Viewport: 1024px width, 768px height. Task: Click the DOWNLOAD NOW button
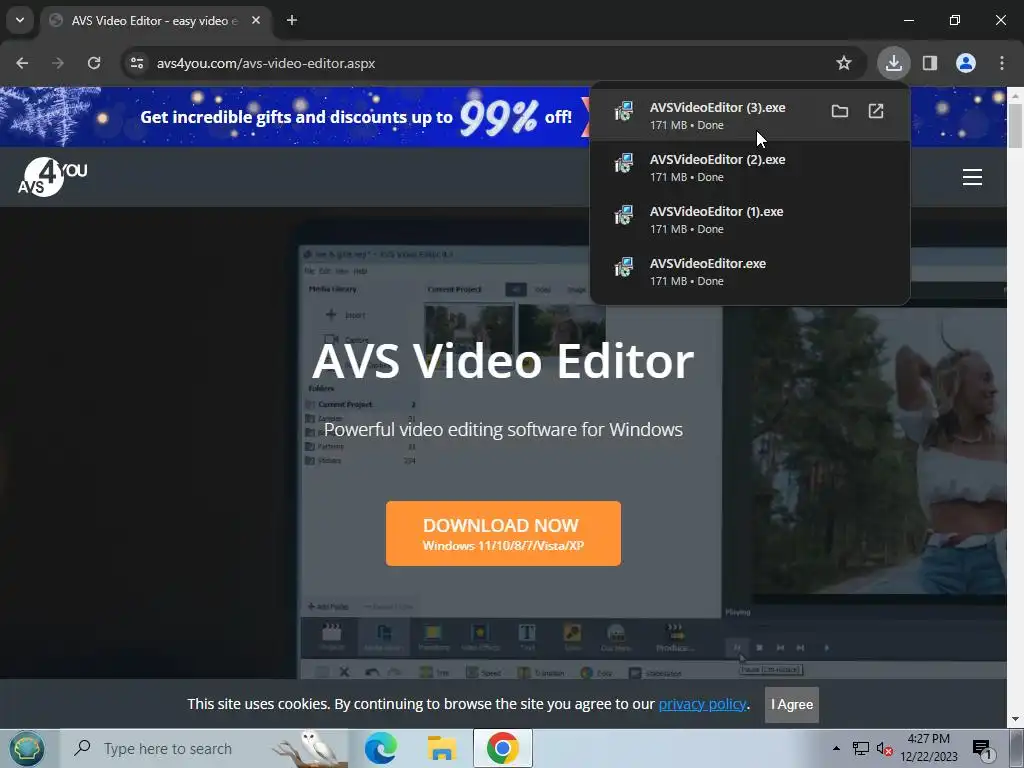click(x=503, y=534)
